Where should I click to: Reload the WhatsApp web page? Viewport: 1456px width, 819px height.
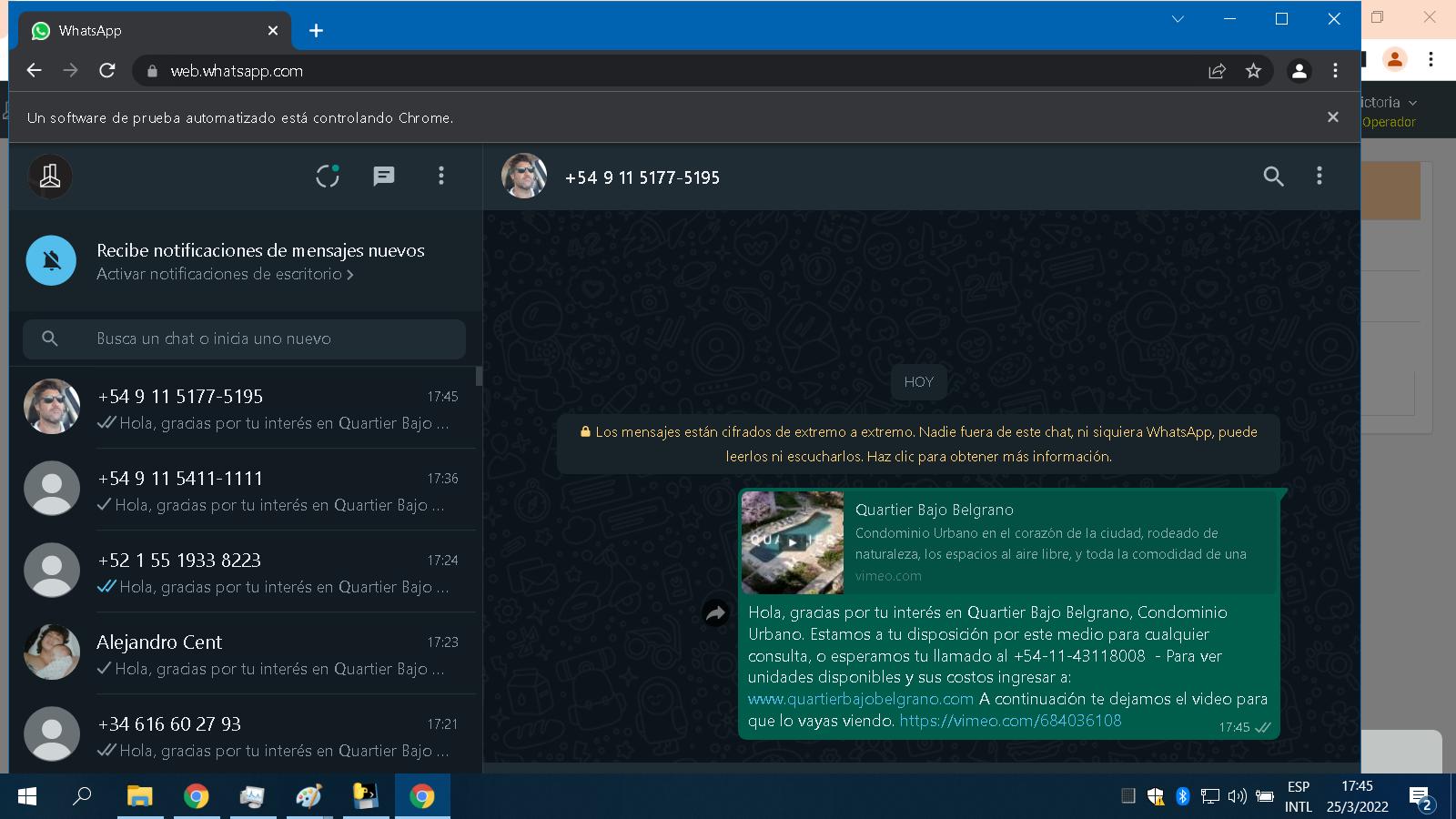pos(107,70)
